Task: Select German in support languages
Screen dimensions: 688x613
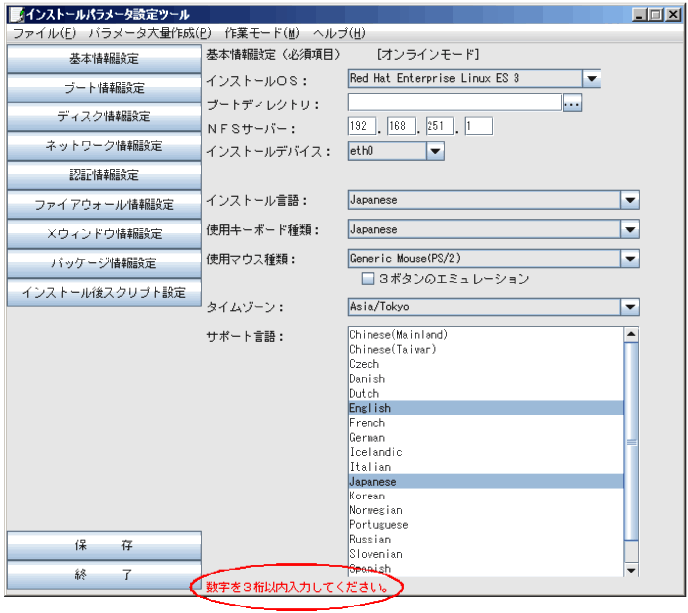Action: click(x=486, y=438)
